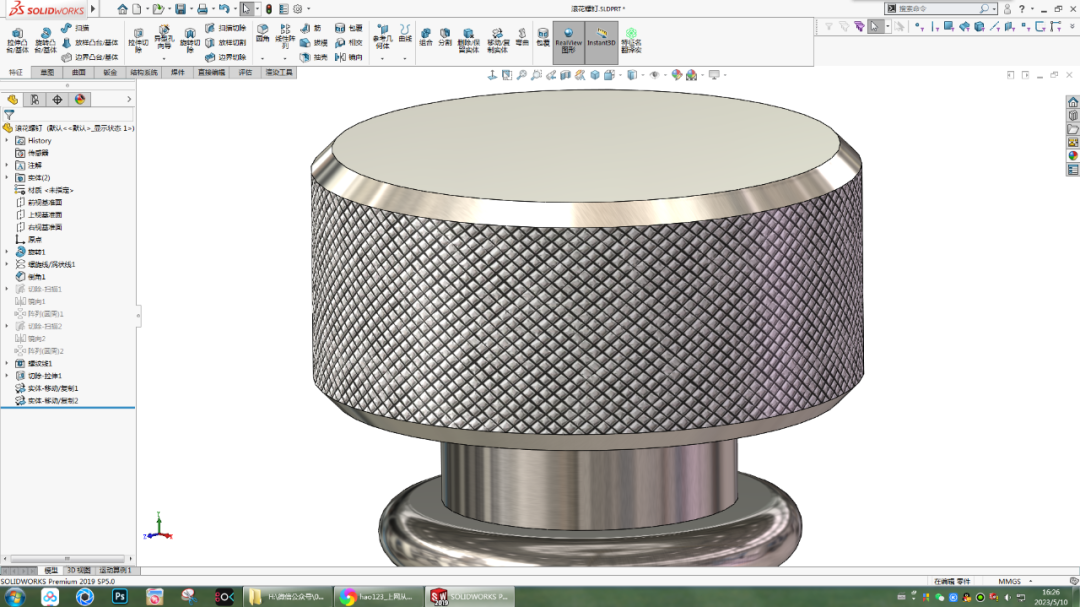
Task: Expand the History folder in the feature tree
Action: click(x=9, y=139)
